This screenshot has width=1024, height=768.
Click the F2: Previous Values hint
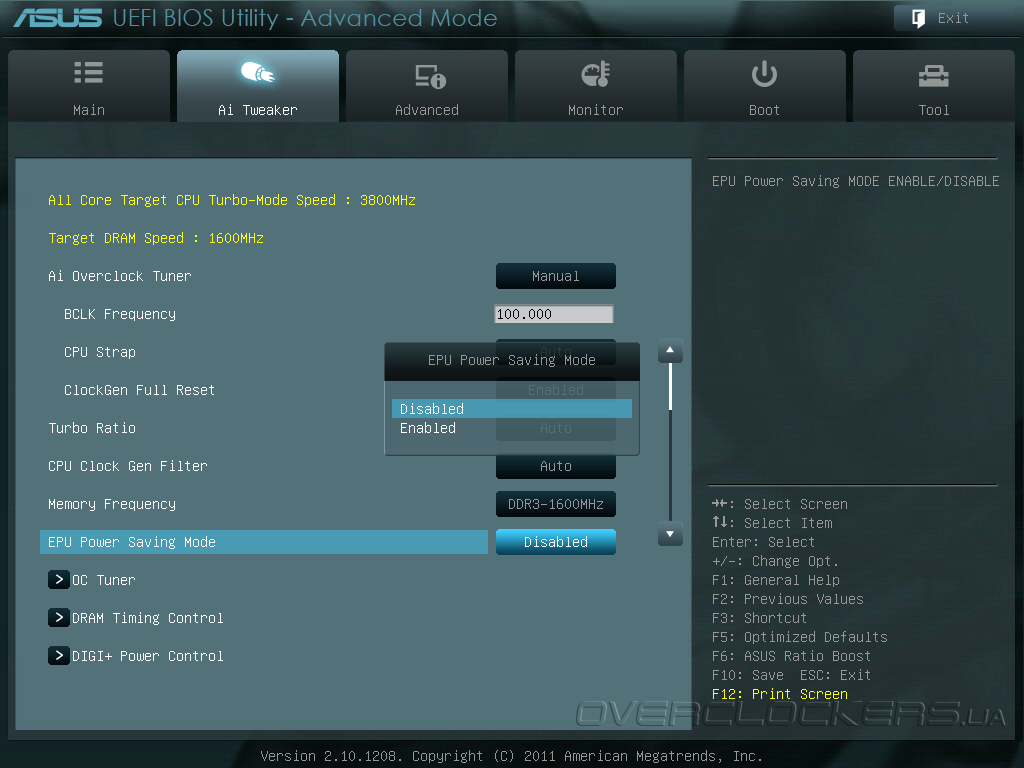(787, 600)
